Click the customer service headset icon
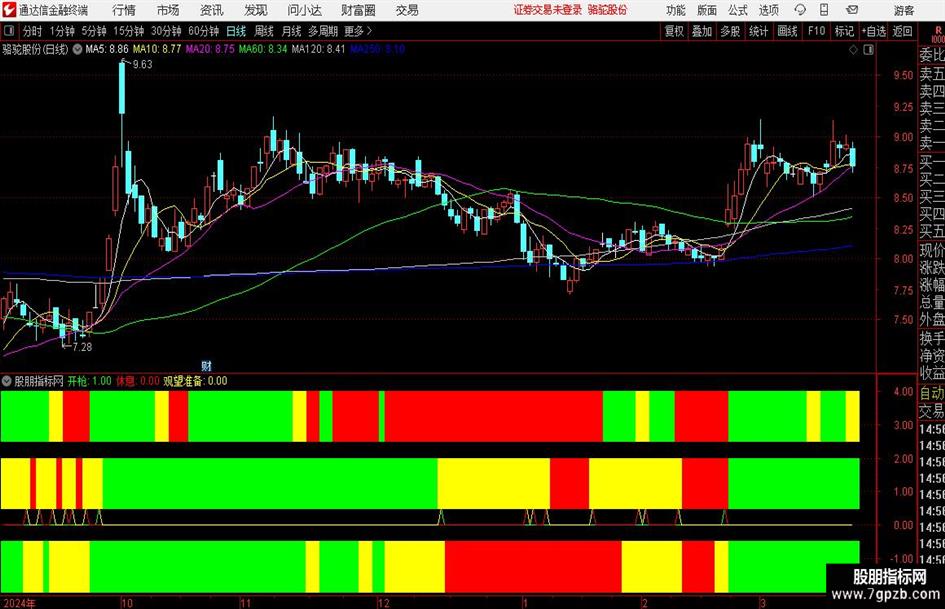This screenshot has height=609, width=945. coord(800,10)
